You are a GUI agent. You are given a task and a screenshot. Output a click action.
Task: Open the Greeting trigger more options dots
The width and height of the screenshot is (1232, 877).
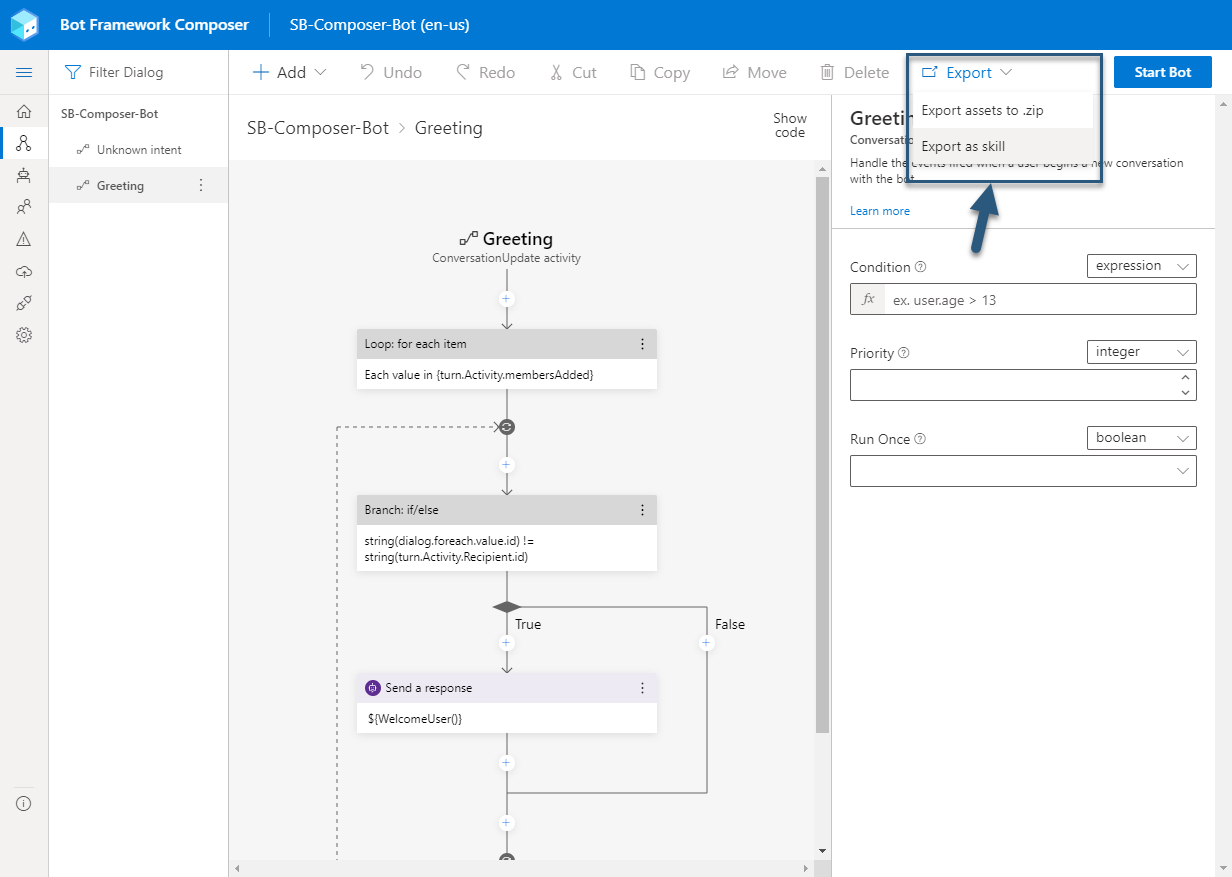point(201,185)
